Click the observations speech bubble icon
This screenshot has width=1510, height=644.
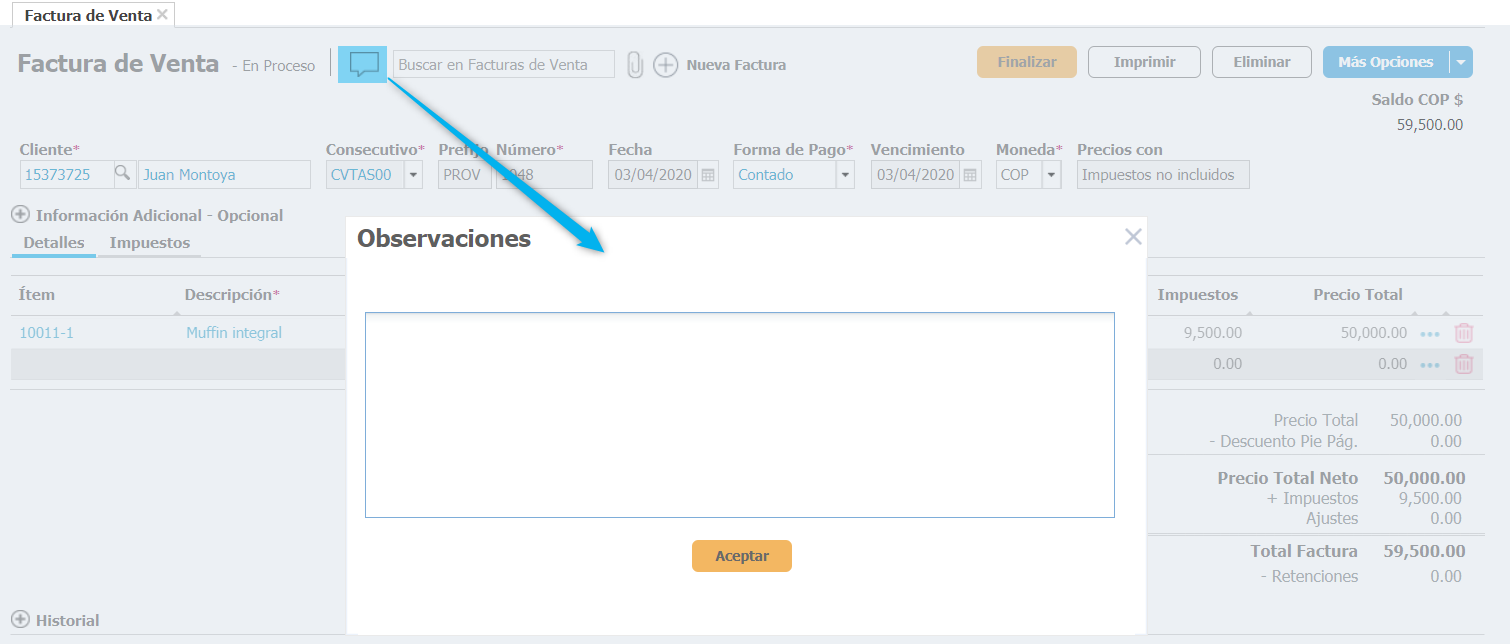click(363, 64)
